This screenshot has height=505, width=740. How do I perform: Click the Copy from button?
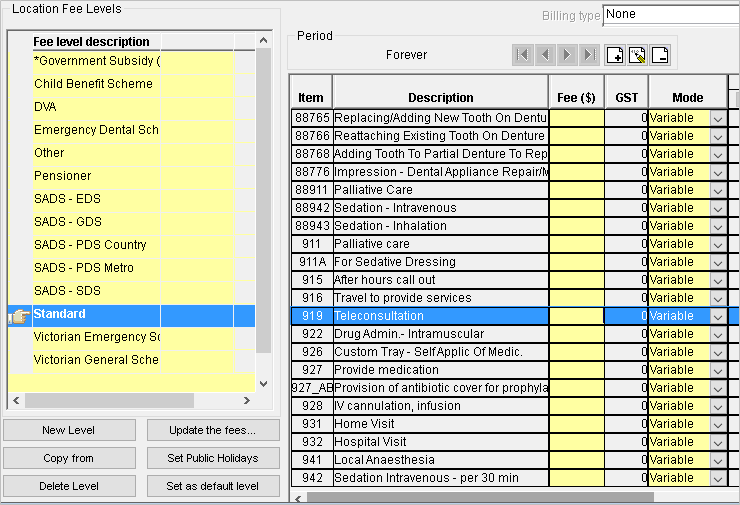[x=69, y=458]
